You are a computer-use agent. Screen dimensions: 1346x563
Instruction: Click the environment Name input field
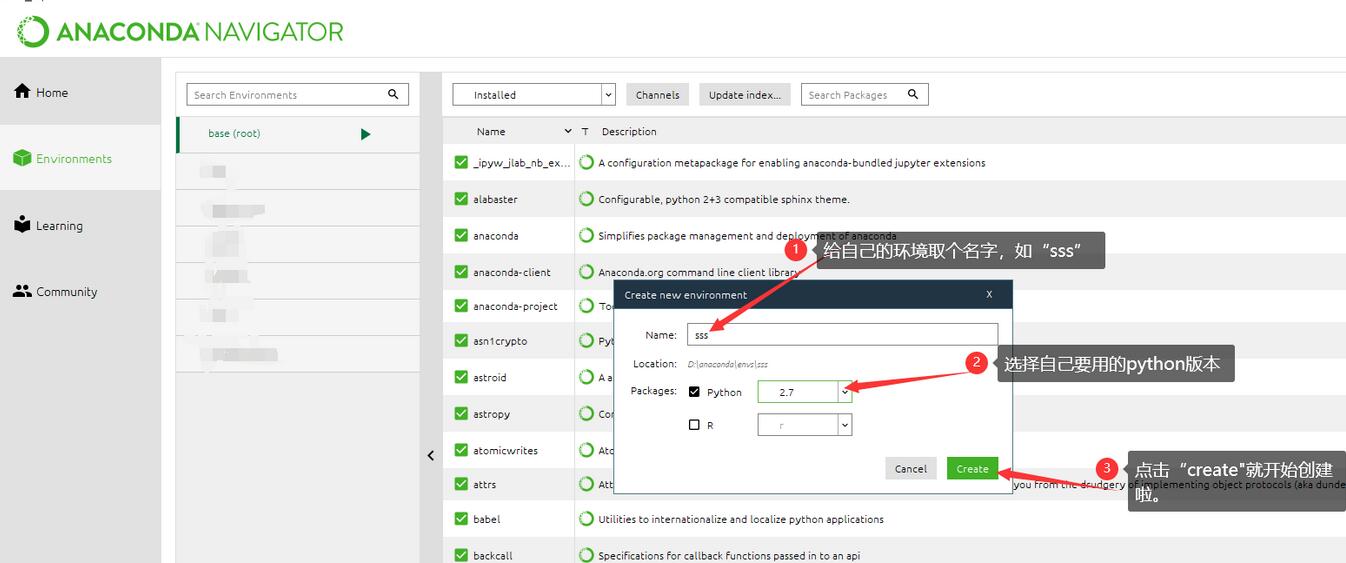[842, 335]
